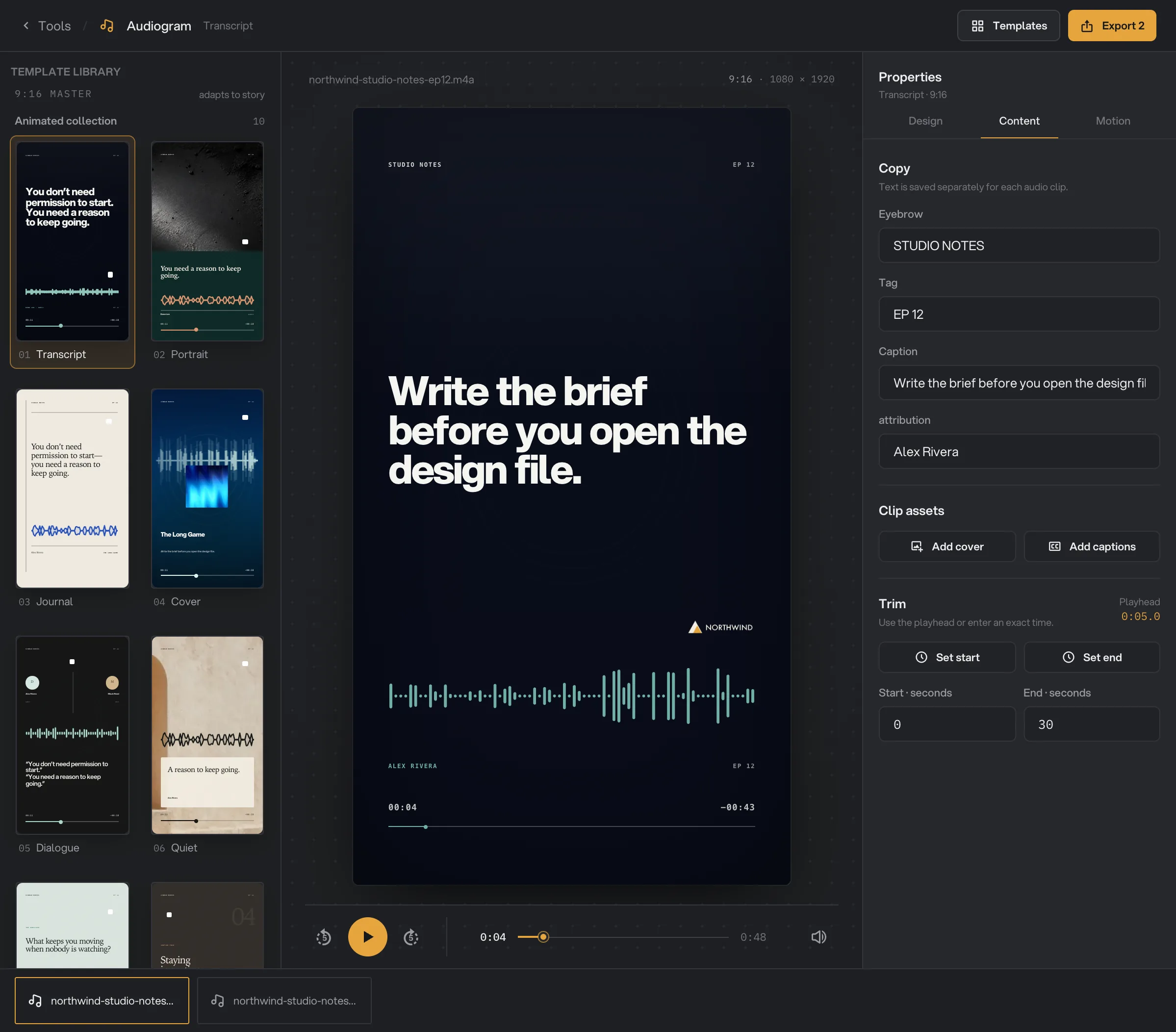Click the Tools breadcrumb link
Viewport: 1176px width, 1032px height.
click(x=54, y=26)
